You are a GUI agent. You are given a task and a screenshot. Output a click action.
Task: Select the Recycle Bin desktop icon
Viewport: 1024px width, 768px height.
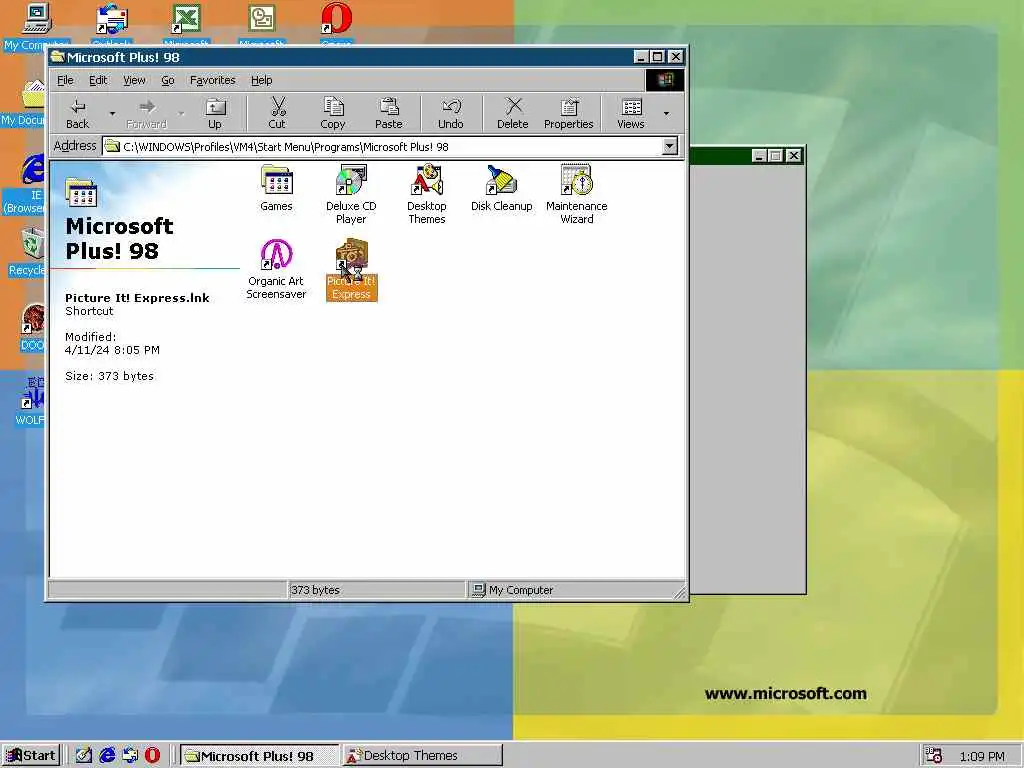(x=25, y=253)
